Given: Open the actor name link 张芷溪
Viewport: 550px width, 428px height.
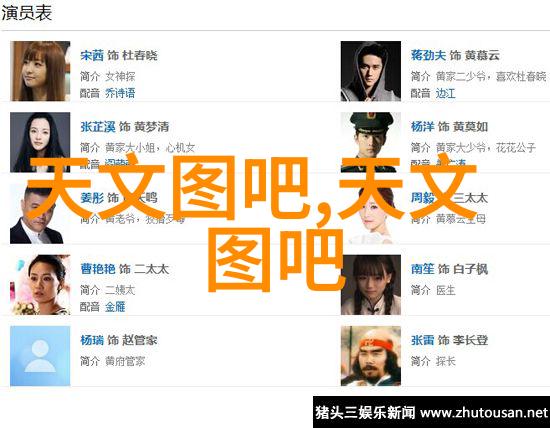Looking at the screenshot, I should (x=98, y=127).
